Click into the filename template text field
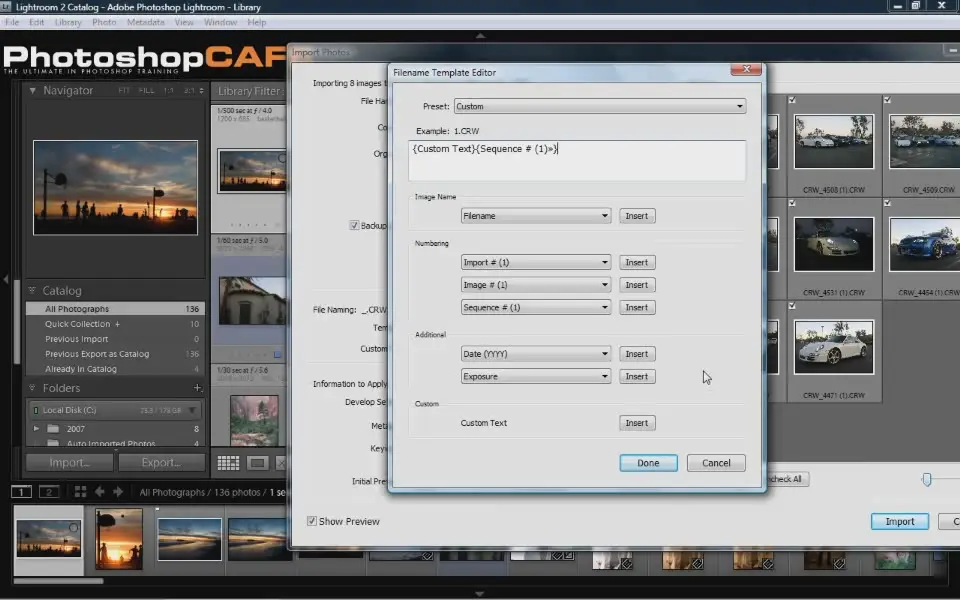Image resolution: width=960 pixels, height=600 pixels. [x=577, y=160]
